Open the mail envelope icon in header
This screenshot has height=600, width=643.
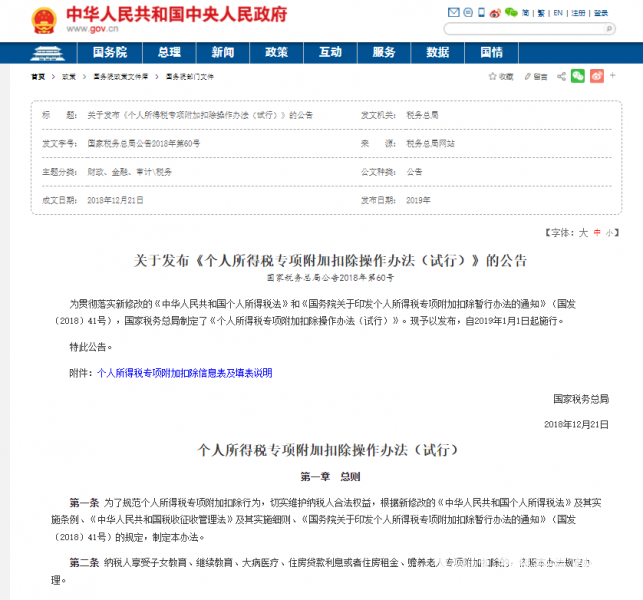pos(454,12)
